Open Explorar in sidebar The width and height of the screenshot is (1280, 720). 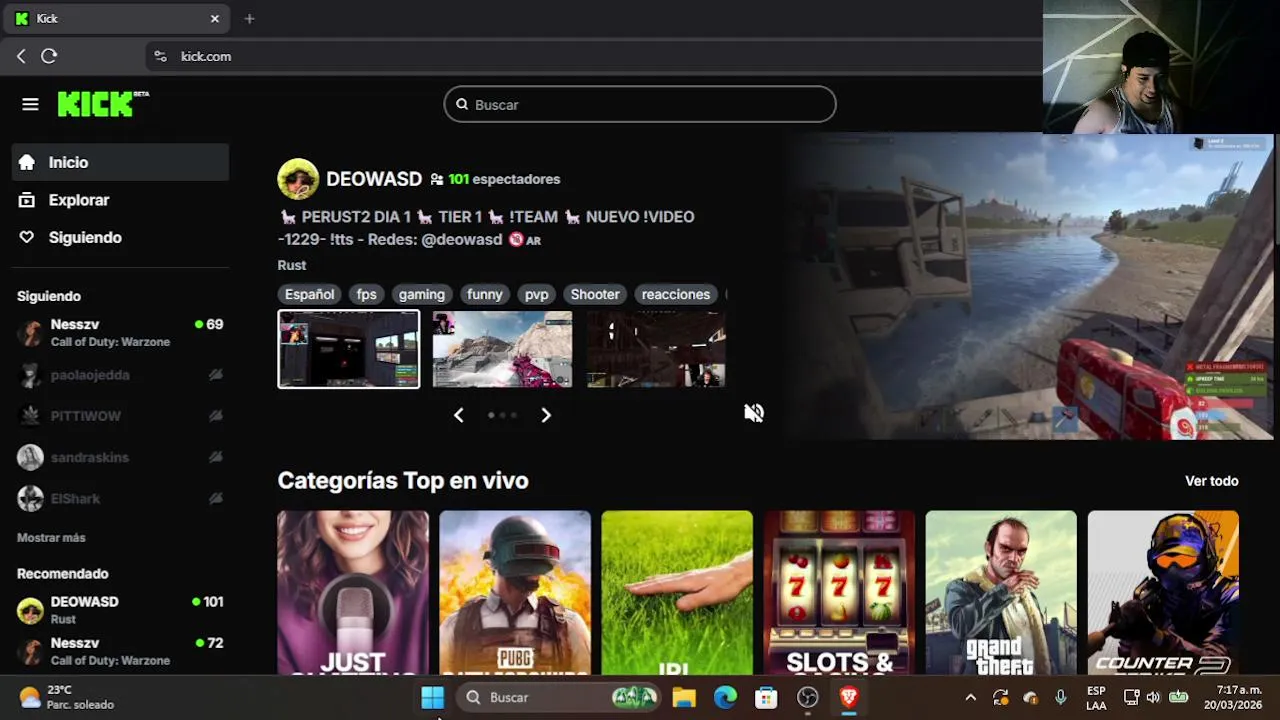pyautogui.click(x=120, y=200)
